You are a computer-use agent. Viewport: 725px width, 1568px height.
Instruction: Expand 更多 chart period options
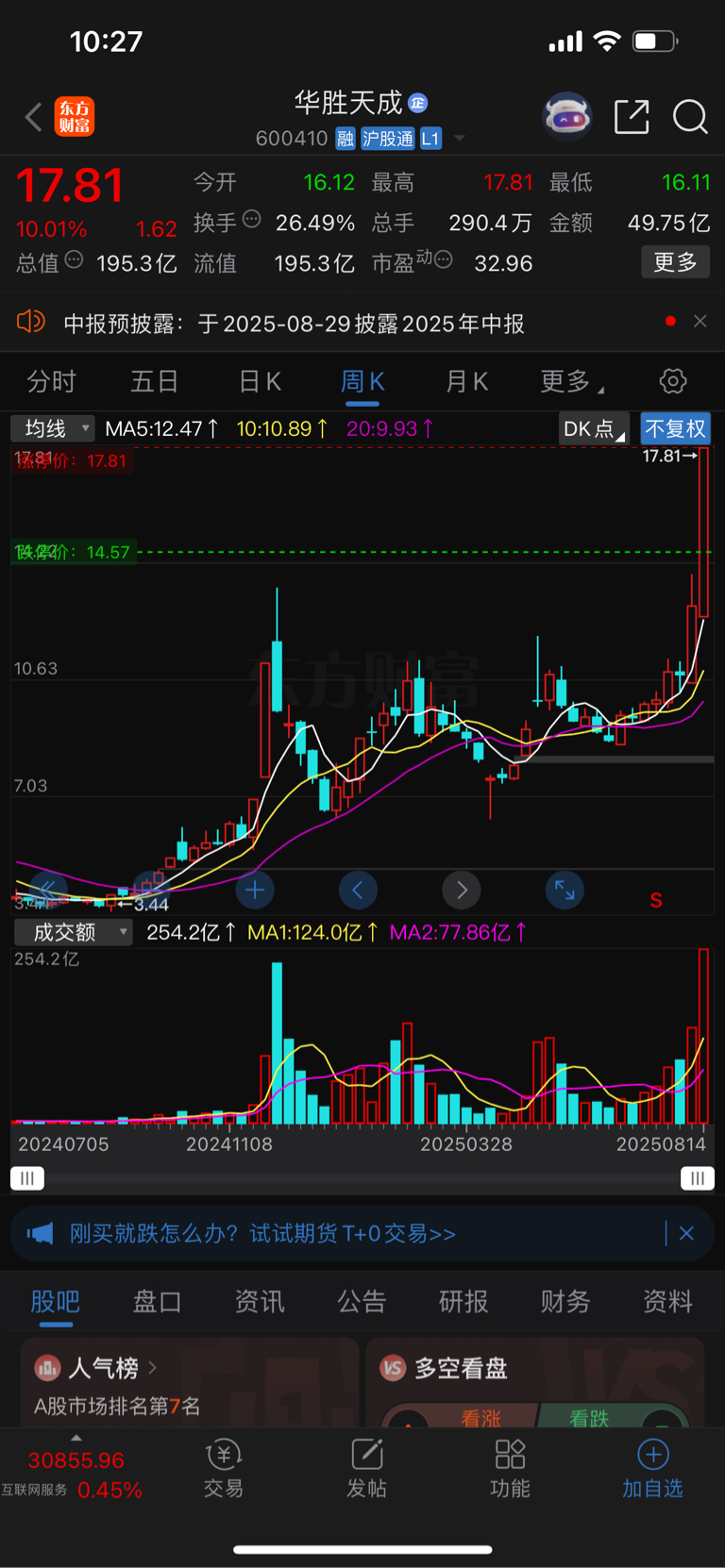571,381
